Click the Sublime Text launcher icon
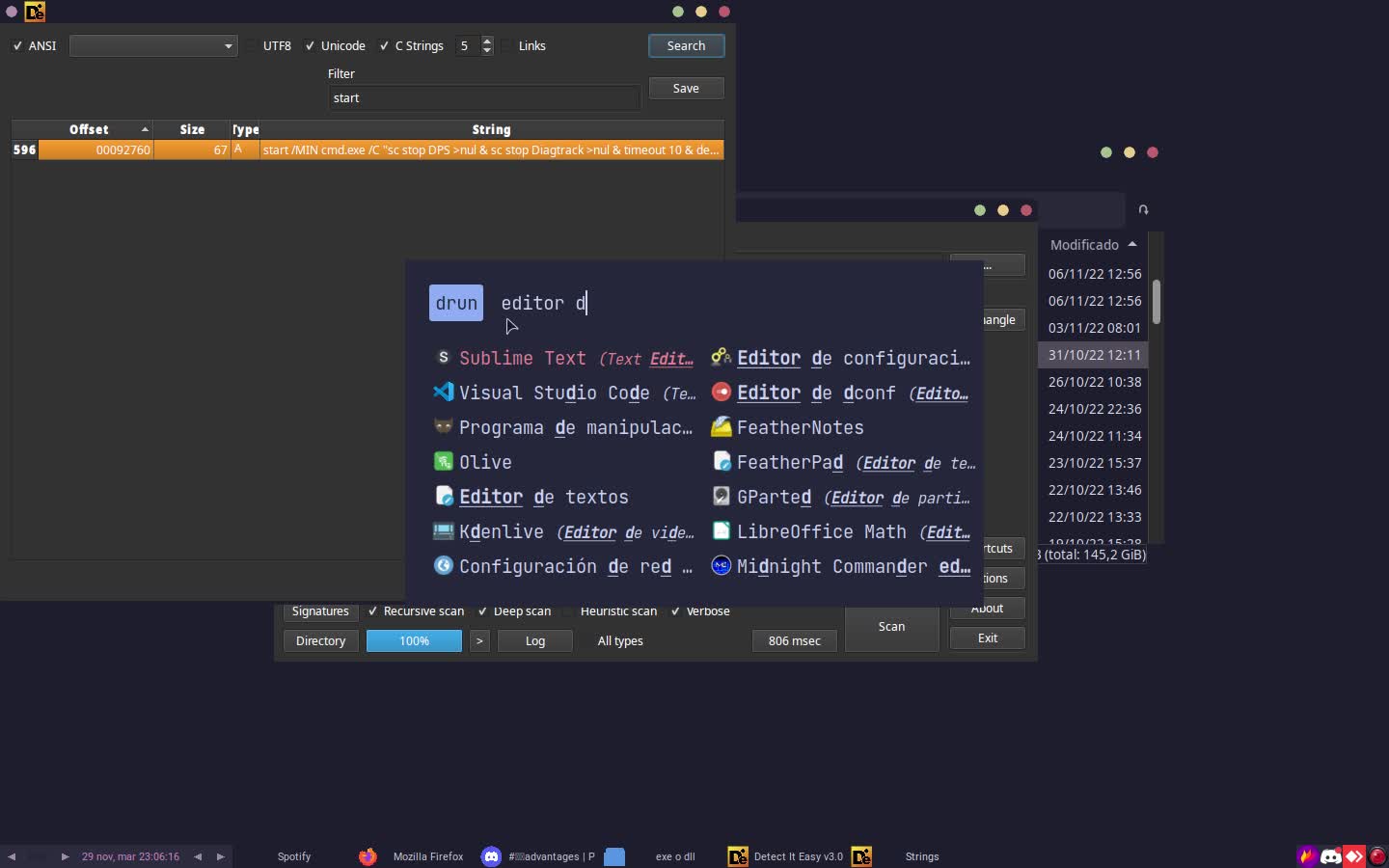 tap(443, 358)
